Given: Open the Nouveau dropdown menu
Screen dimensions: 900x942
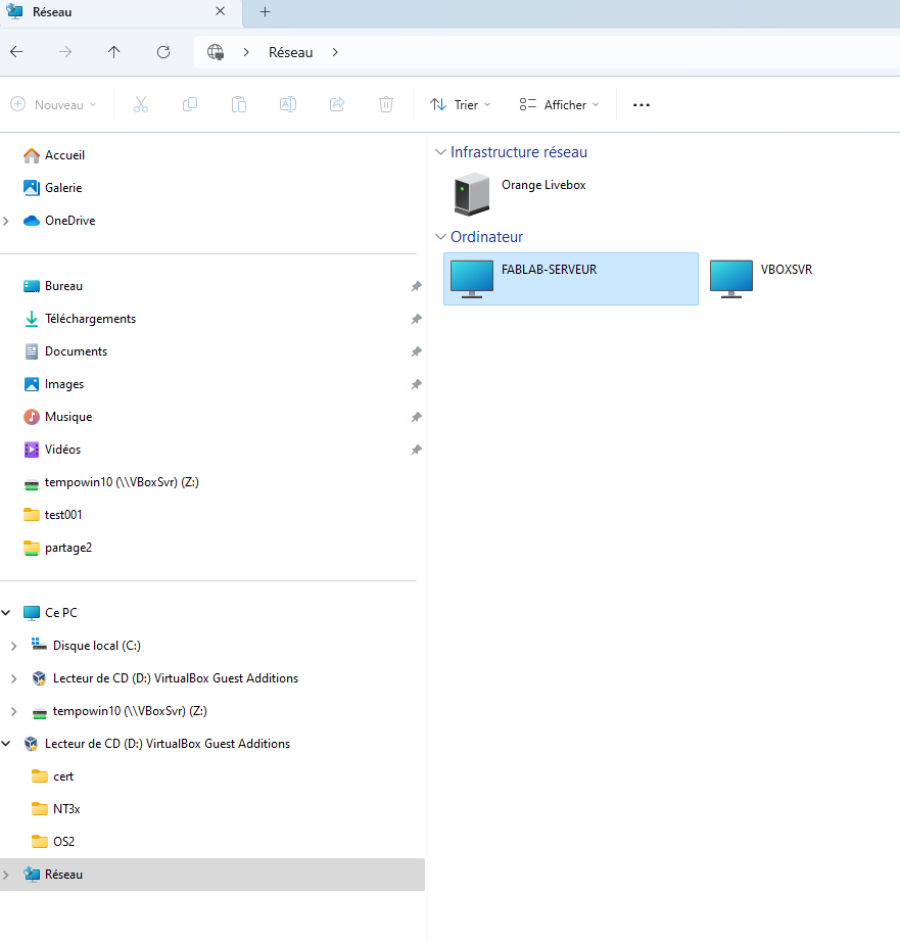Looking at the screenshot, I should coord(54,105).
